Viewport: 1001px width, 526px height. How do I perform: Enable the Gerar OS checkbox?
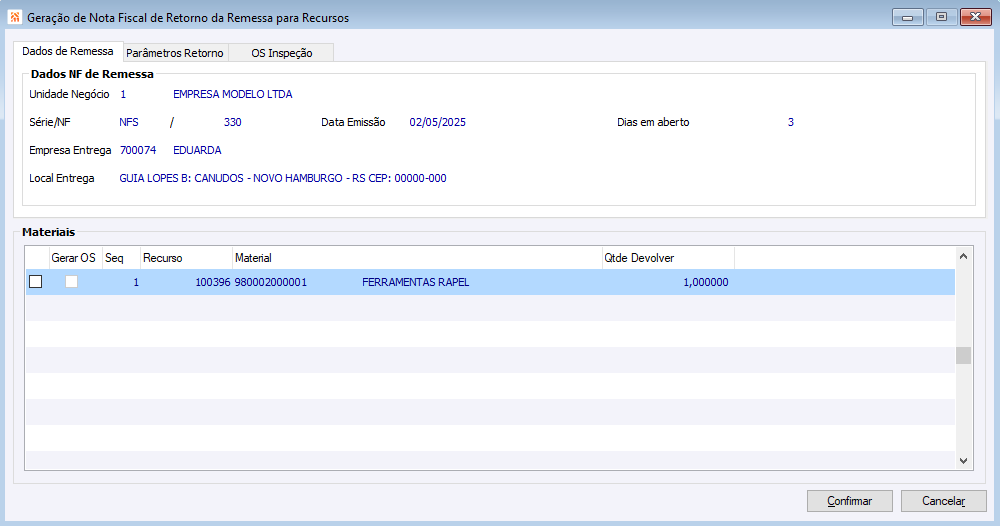[72, 282]
